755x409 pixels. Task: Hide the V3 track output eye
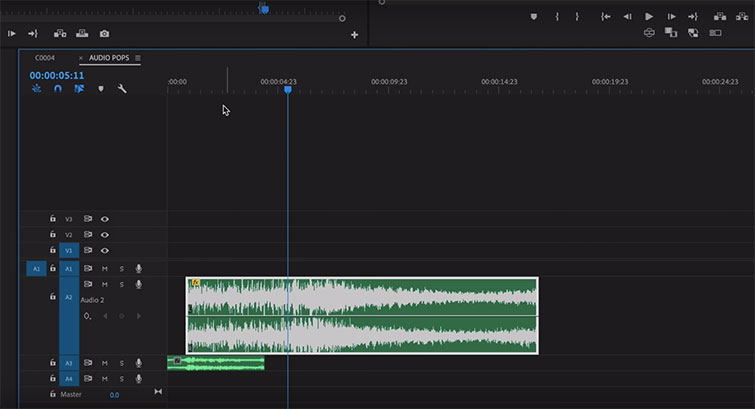pos(104,219)
